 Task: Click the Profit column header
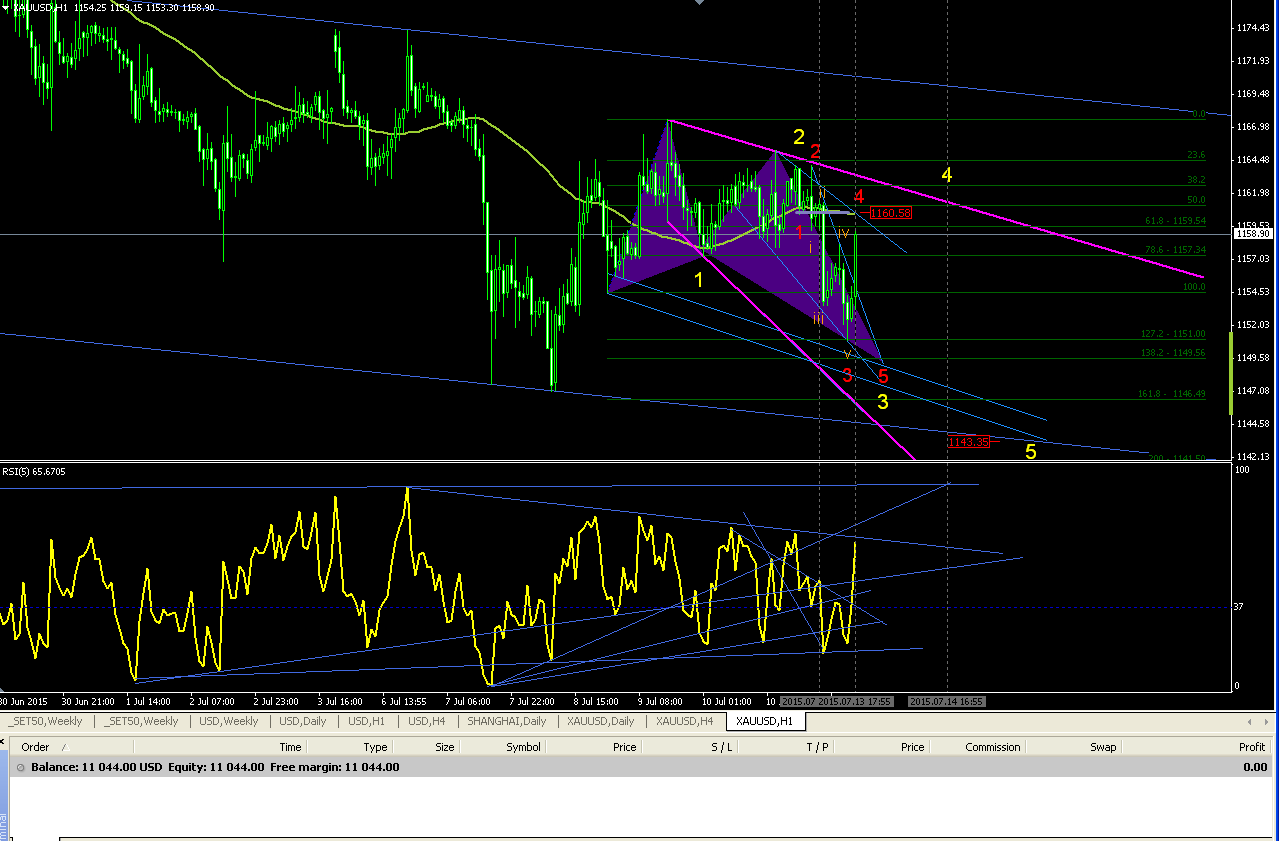[x=1252, y=747]
